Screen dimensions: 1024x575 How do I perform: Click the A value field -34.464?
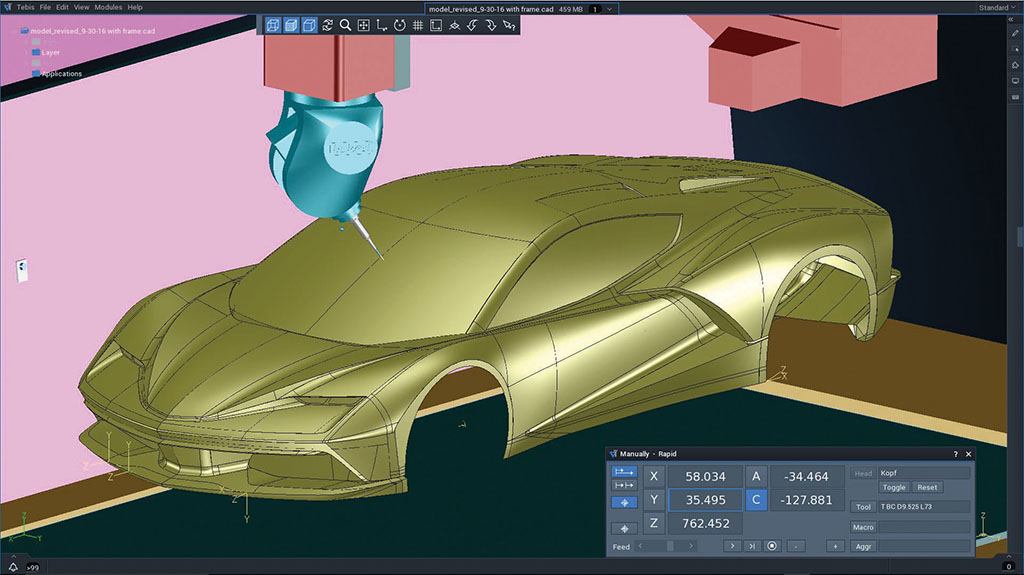coord(807,476)
